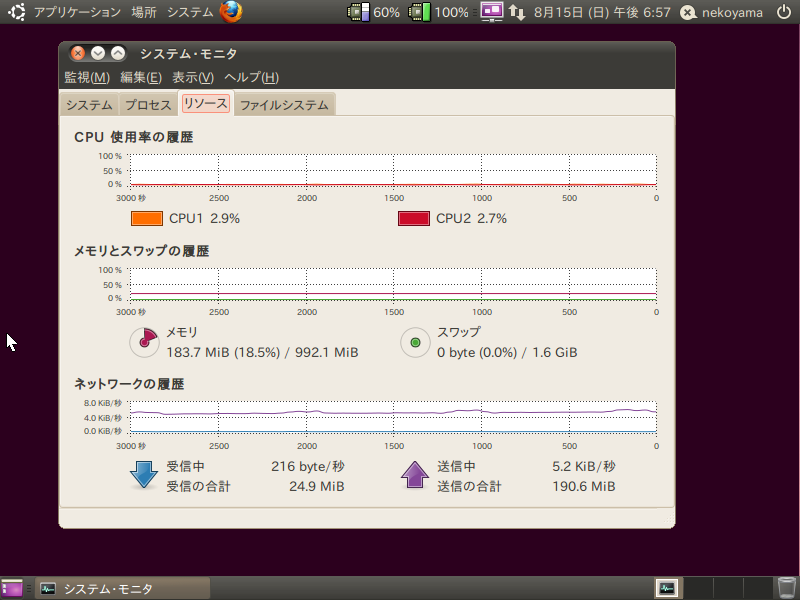Click the ネットワークの履歴 heading
800x600 pixels.
(x=129, y=384)
